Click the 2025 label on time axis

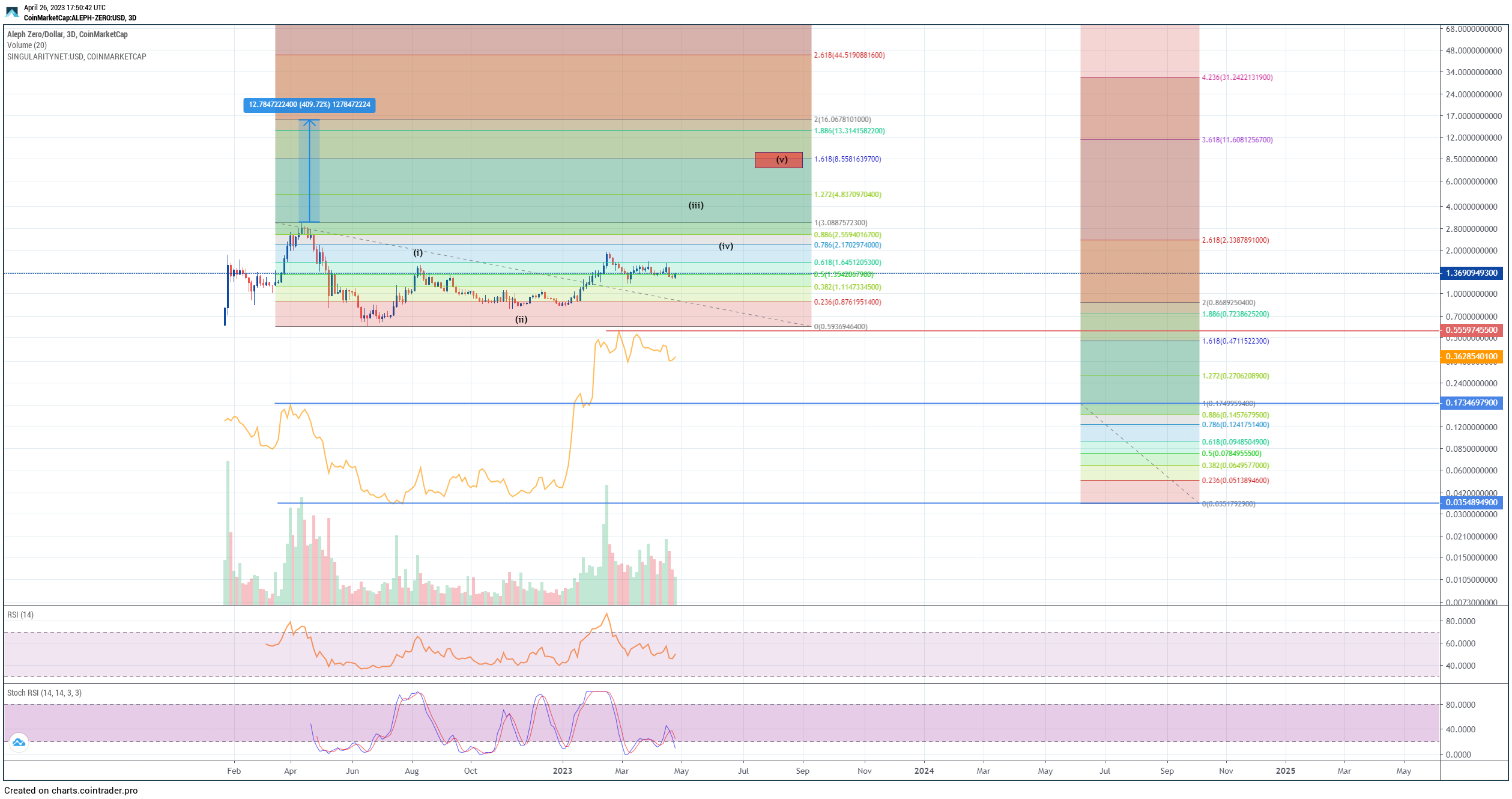click(x=1285, y=771)
